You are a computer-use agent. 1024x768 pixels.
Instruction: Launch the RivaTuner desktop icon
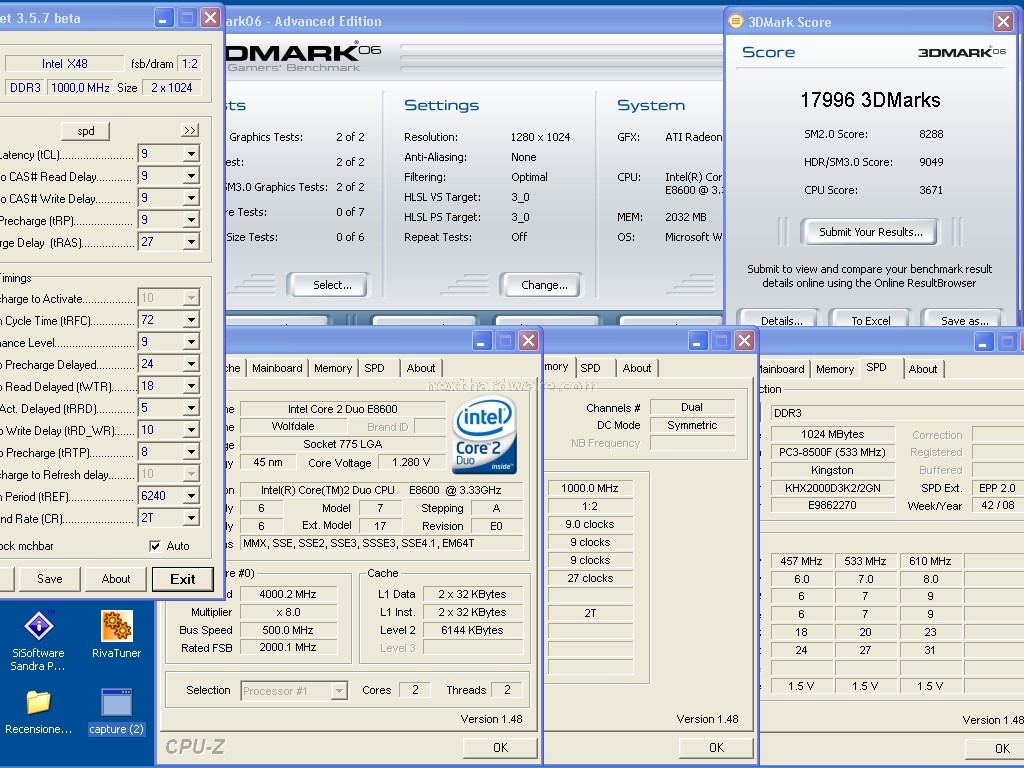(x=116, y=634)
